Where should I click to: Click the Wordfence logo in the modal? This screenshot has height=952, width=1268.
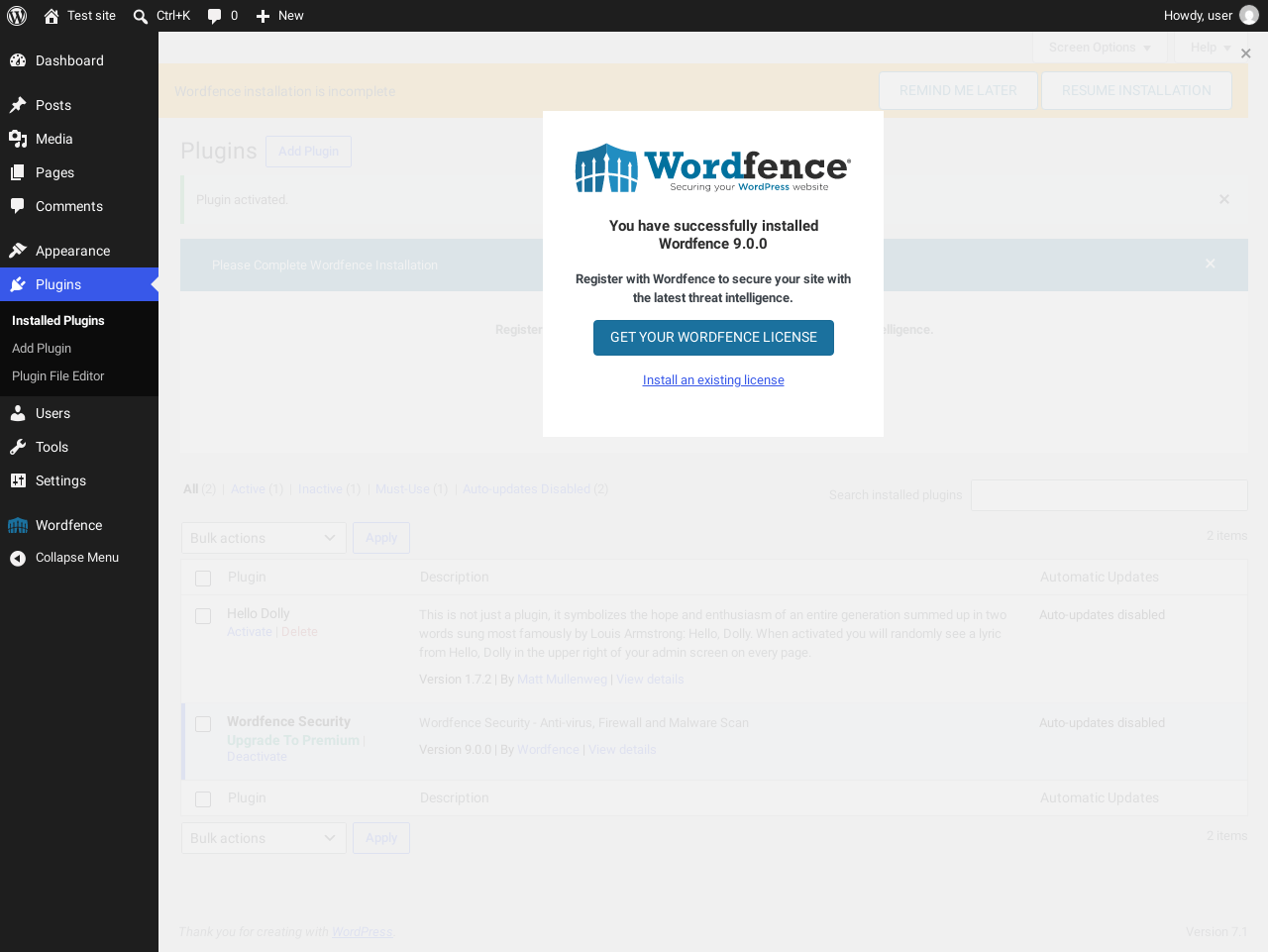click(713, 167)
